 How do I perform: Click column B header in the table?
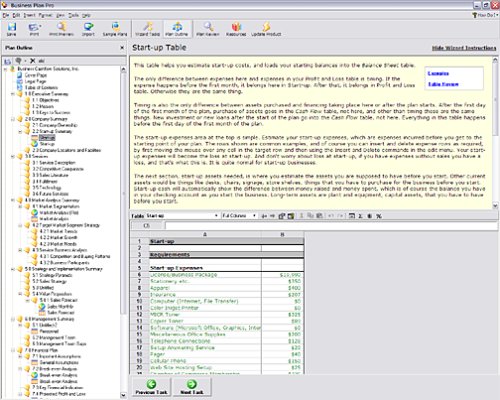tap(282, 235)
